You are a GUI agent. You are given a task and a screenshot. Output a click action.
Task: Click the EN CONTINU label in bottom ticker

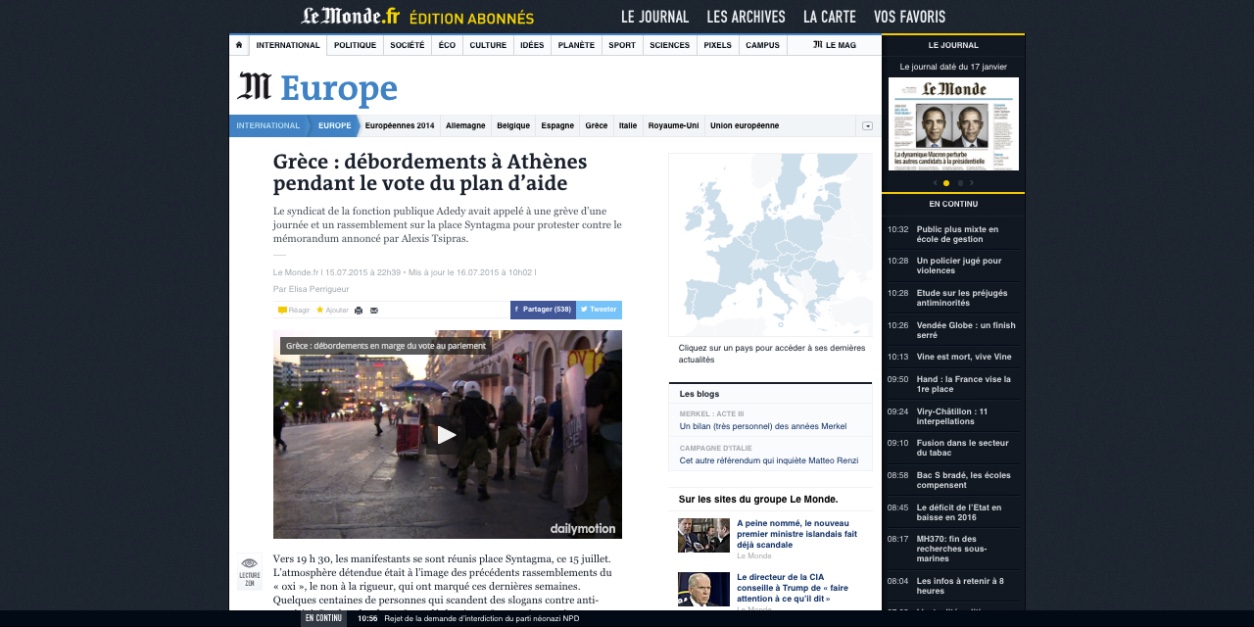coord(324,618)
